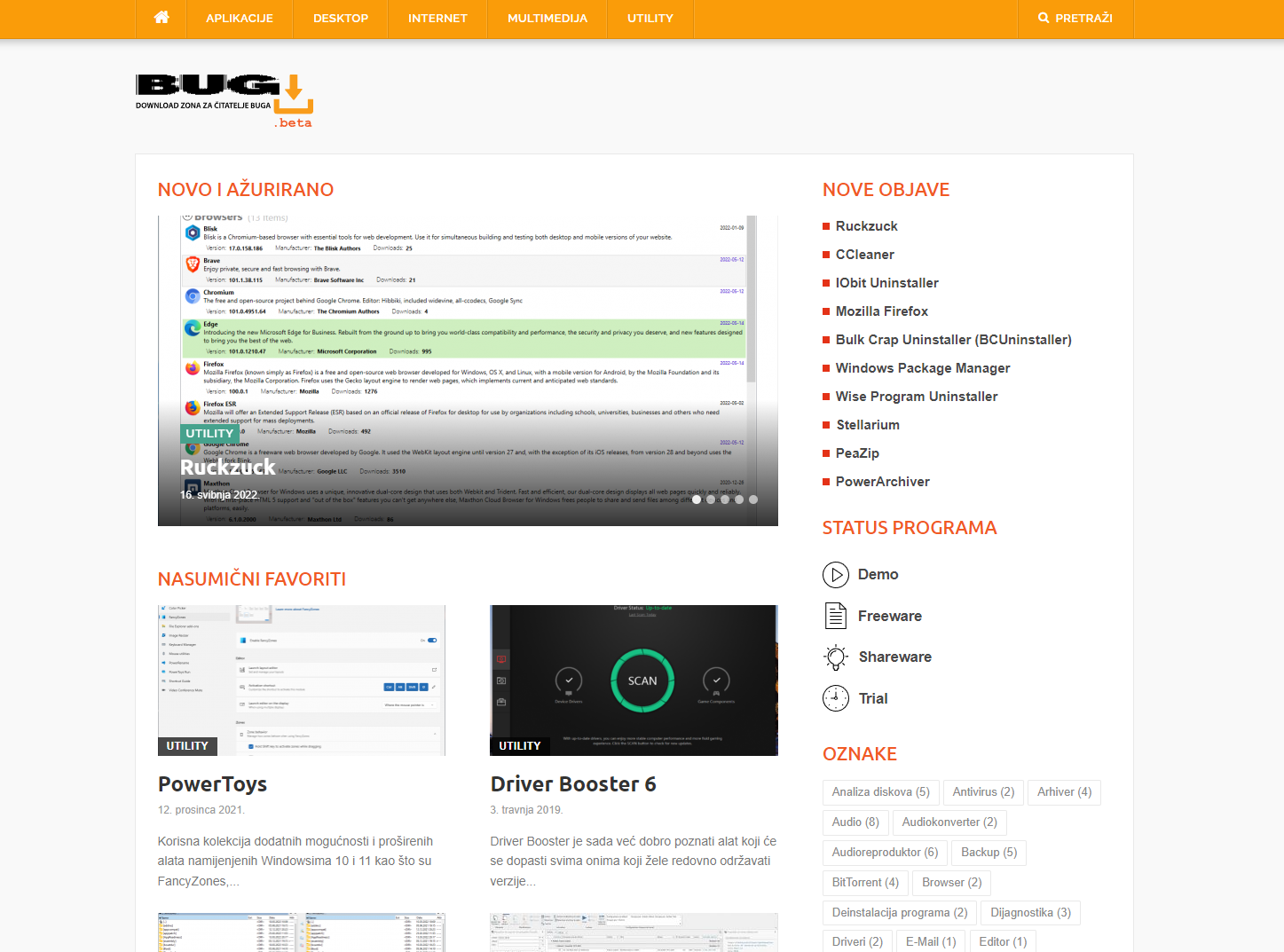Select the Demo play icon
Image resolution: width=1284 pixels, height=952 pixels.
pos(836,575)
